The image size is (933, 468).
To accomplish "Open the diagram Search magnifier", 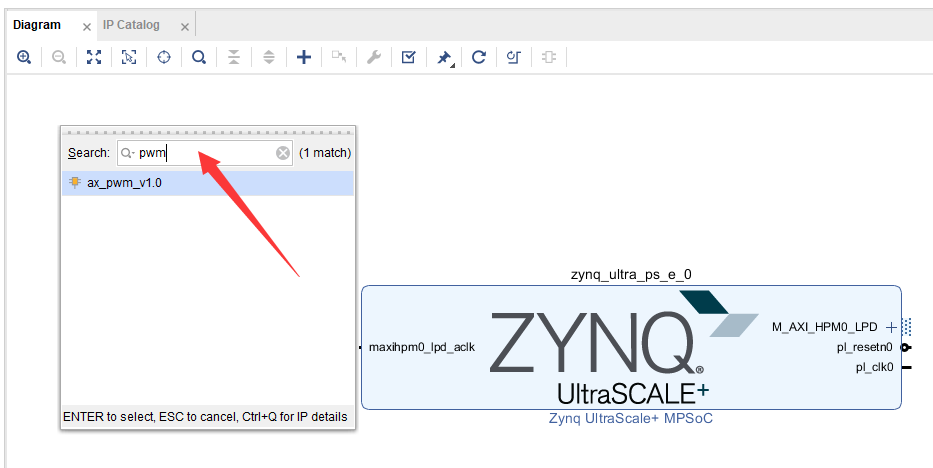I will (x=199, y=57).
